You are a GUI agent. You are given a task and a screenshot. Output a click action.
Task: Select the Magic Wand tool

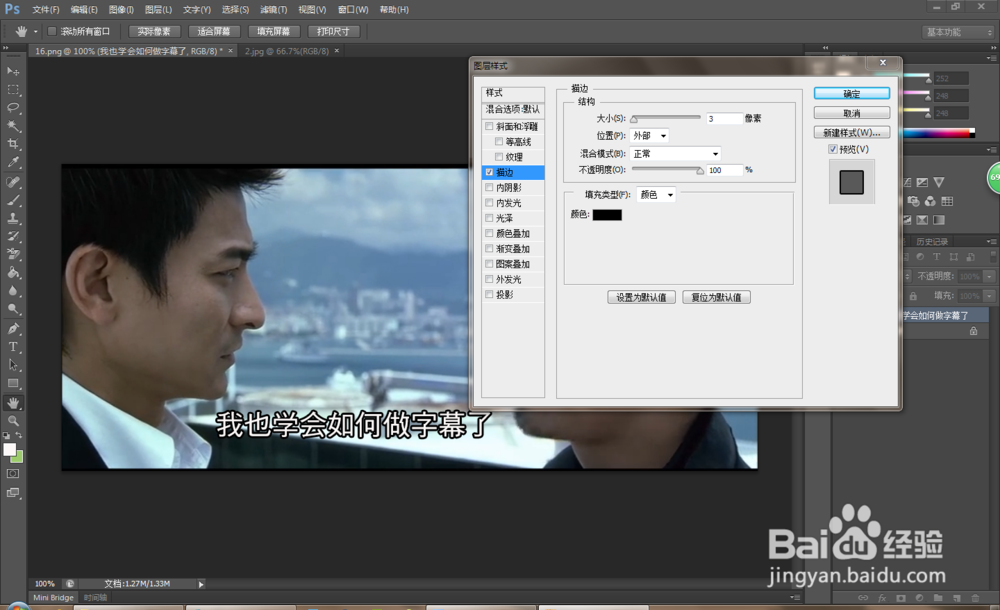[x=13, y=126]
